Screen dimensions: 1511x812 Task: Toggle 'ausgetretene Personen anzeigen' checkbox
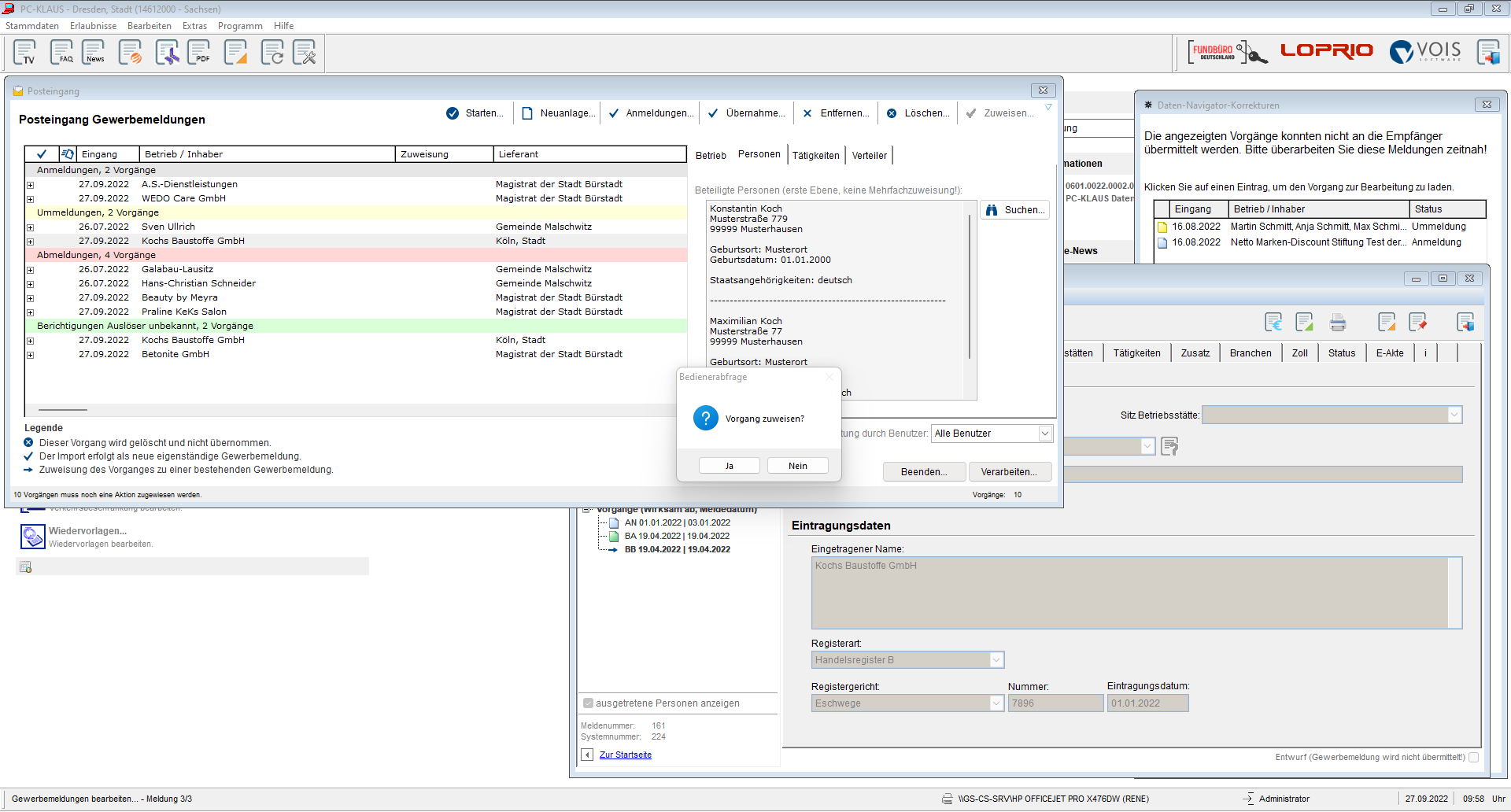588,703
